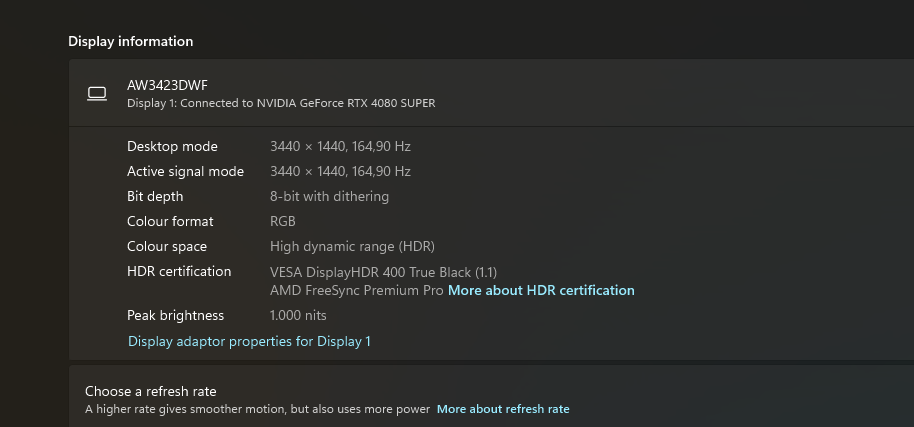Select the AW3423DWF display name

(167, 85)
